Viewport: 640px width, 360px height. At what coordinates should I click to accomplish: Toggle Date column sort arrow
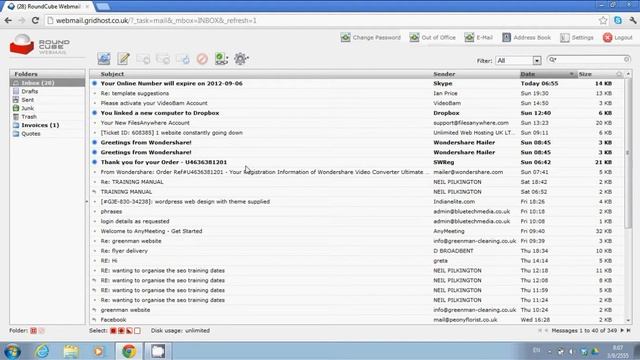pos(572,74)
